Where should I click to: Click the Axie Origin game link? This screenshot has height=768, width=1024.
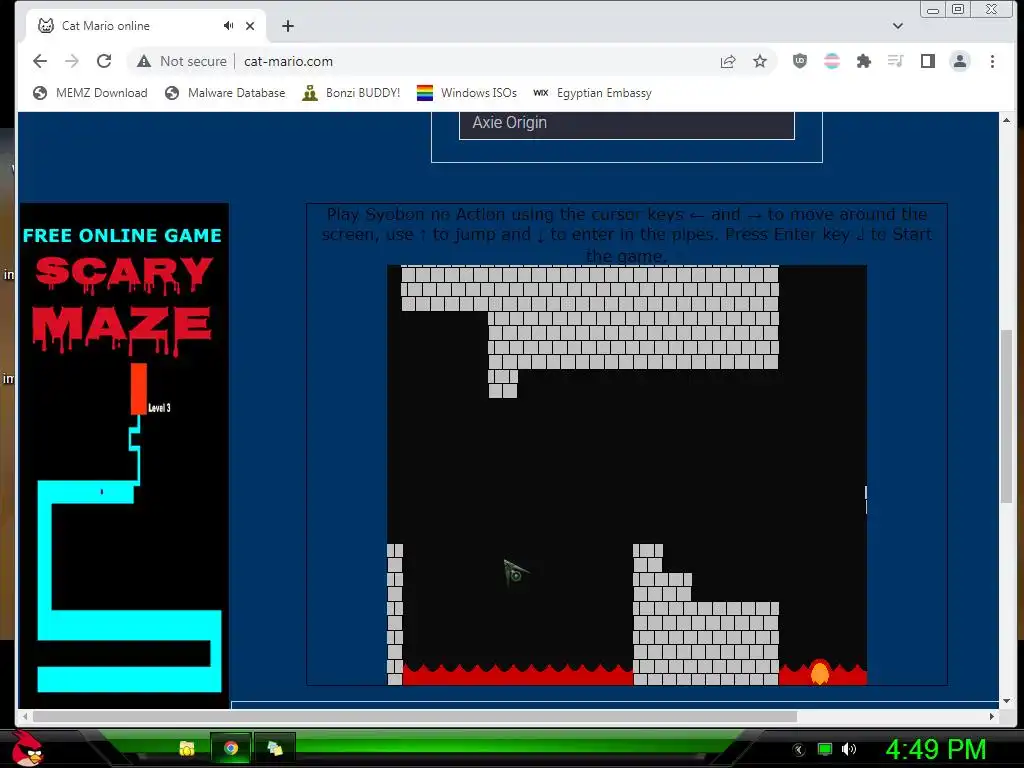(626, 123)
